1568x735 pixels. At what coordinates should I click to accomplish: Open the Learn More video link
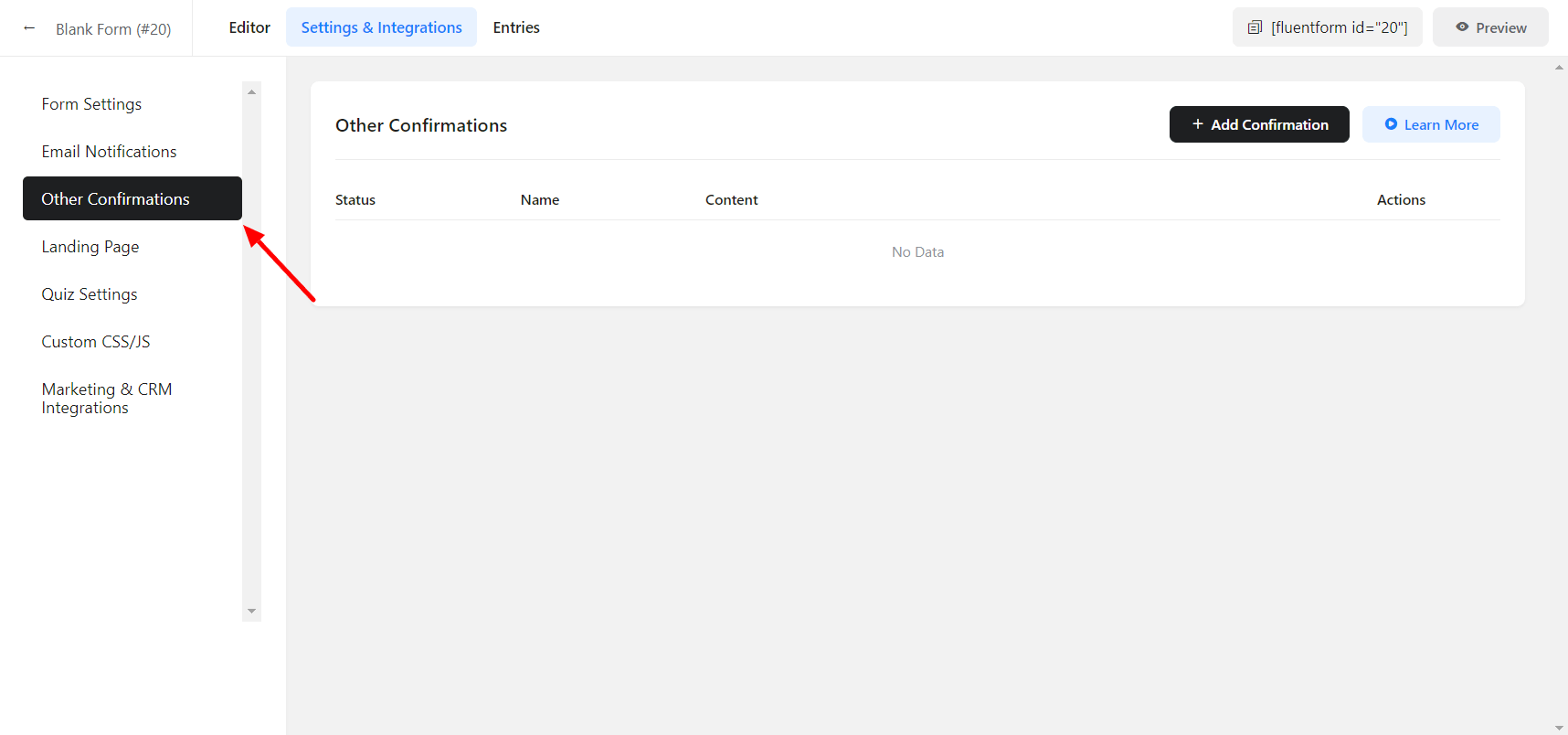click(1431, 124)
